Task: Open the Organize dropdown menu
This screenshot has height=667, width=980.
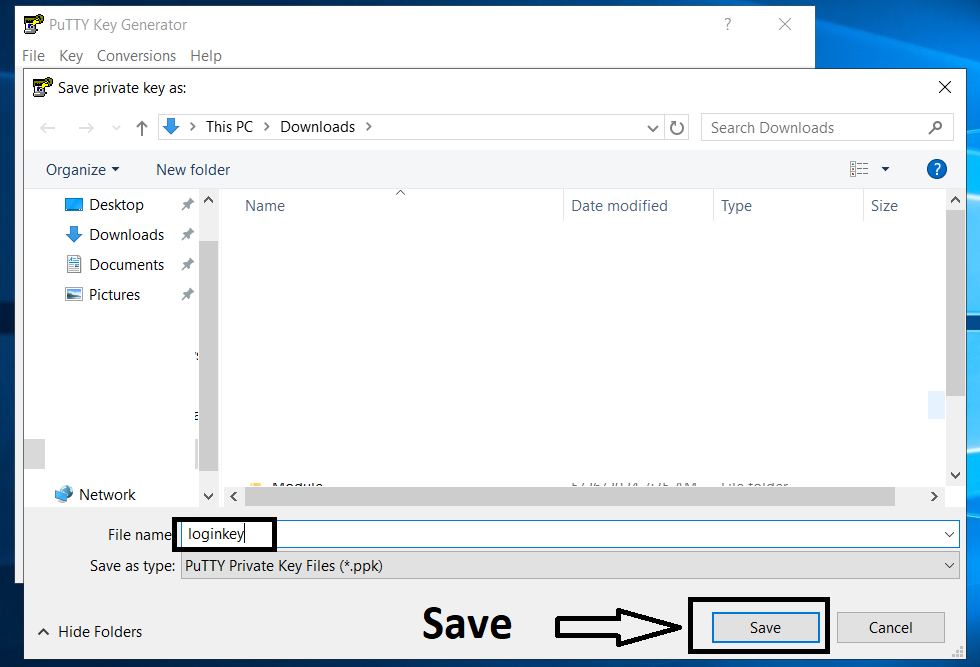Action: [x=82, y=170]
